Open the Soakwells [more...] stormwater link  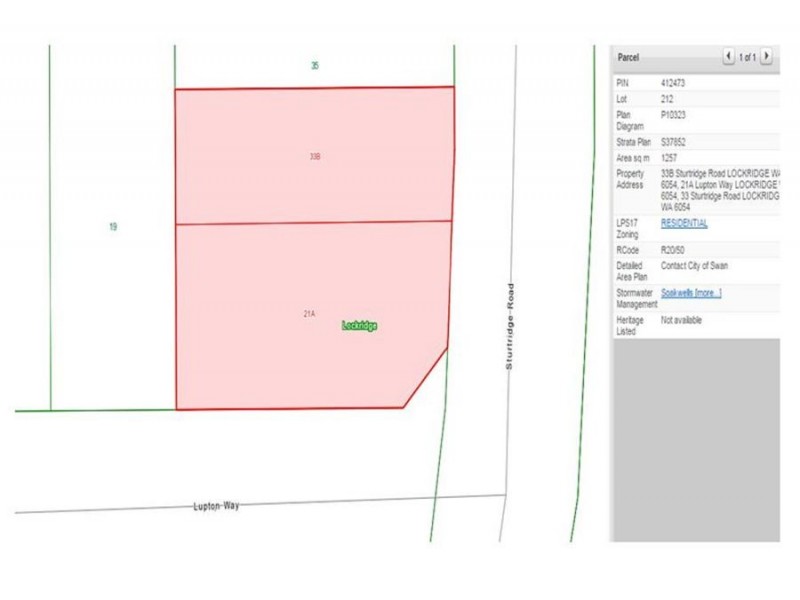tap(691, 292)
